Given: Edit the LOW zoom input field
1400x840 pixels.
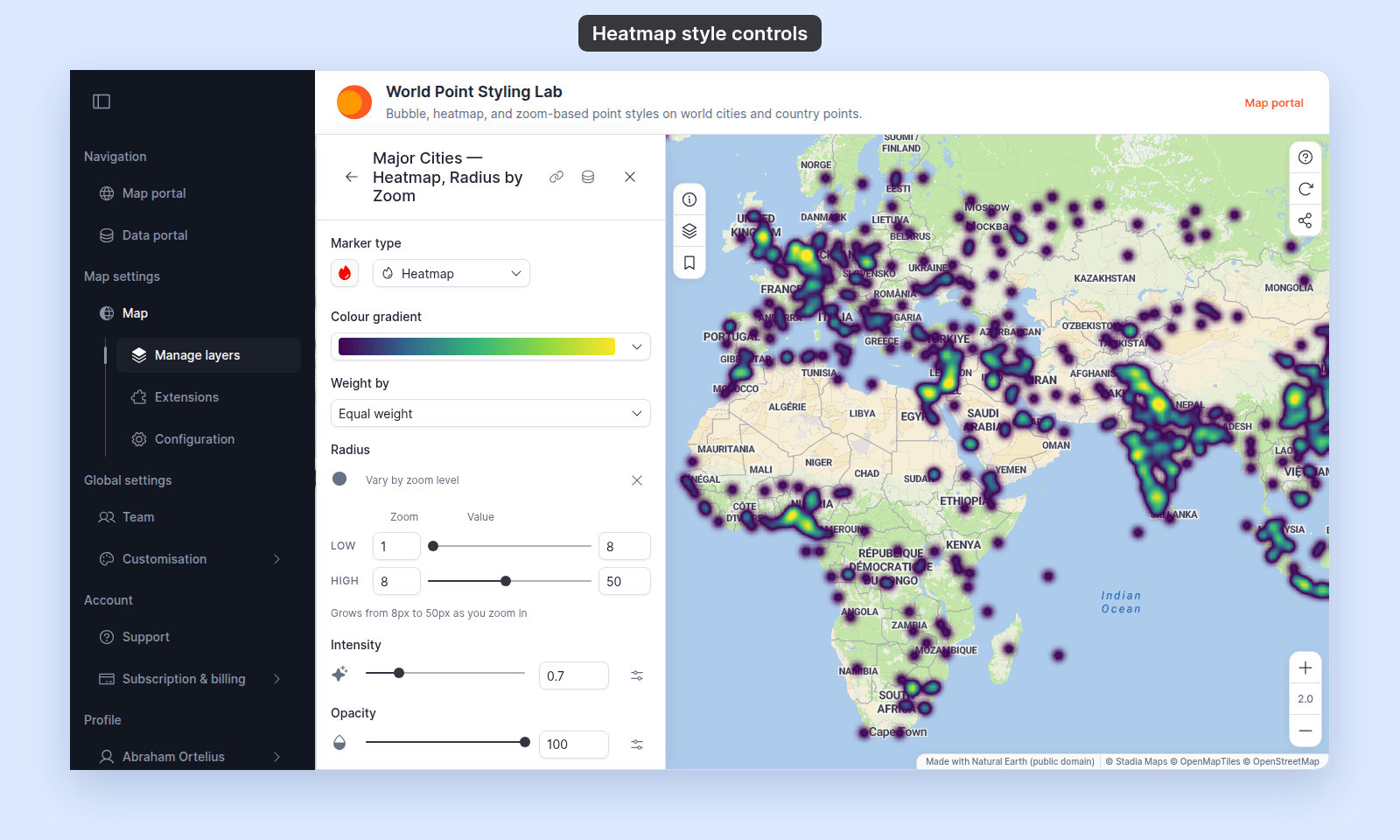Looking at the screenshot, I should [x=397, y=546].
